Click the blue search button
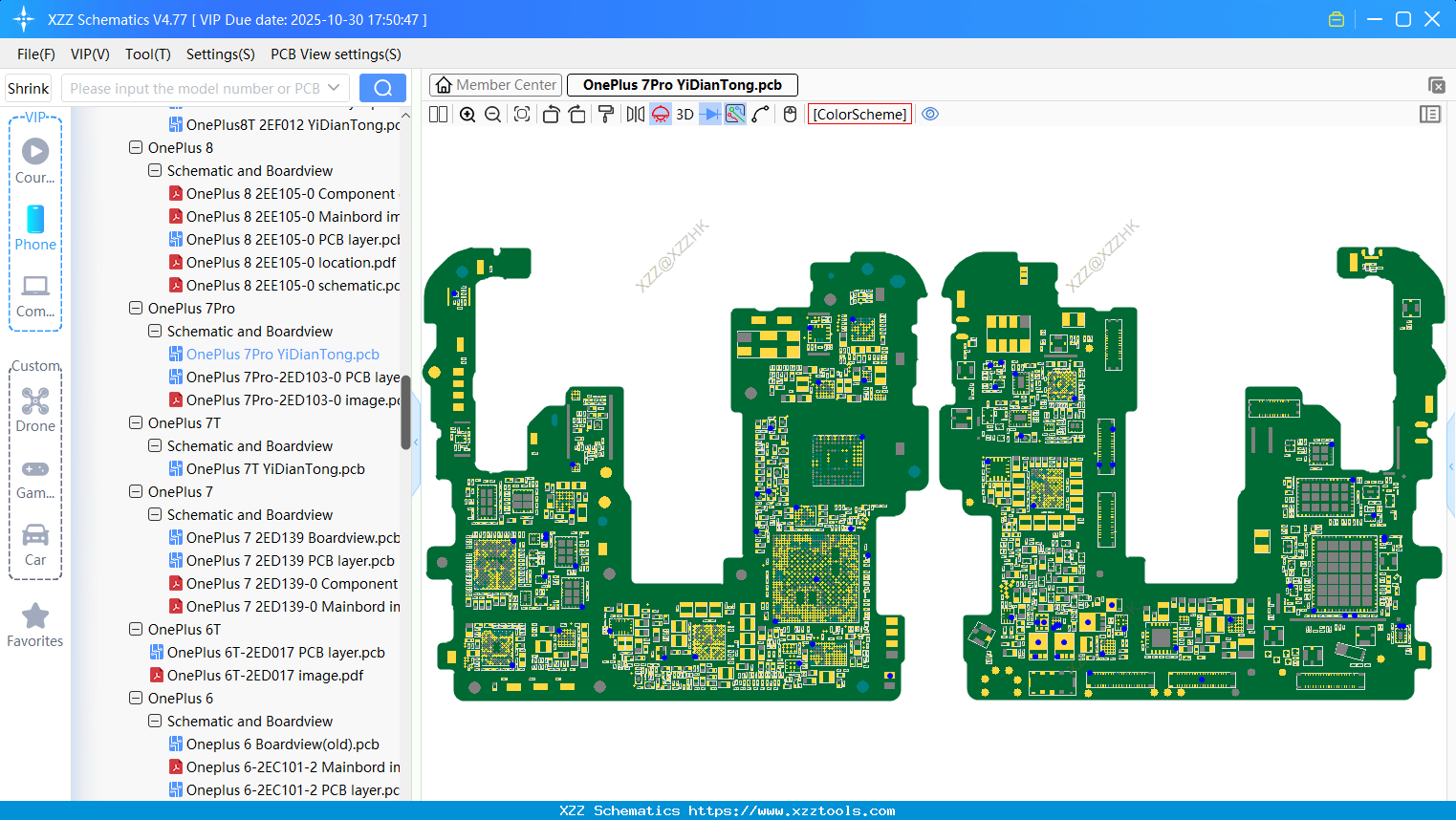1456x820 pixels. pyautogui.click(x=382, y=88)
